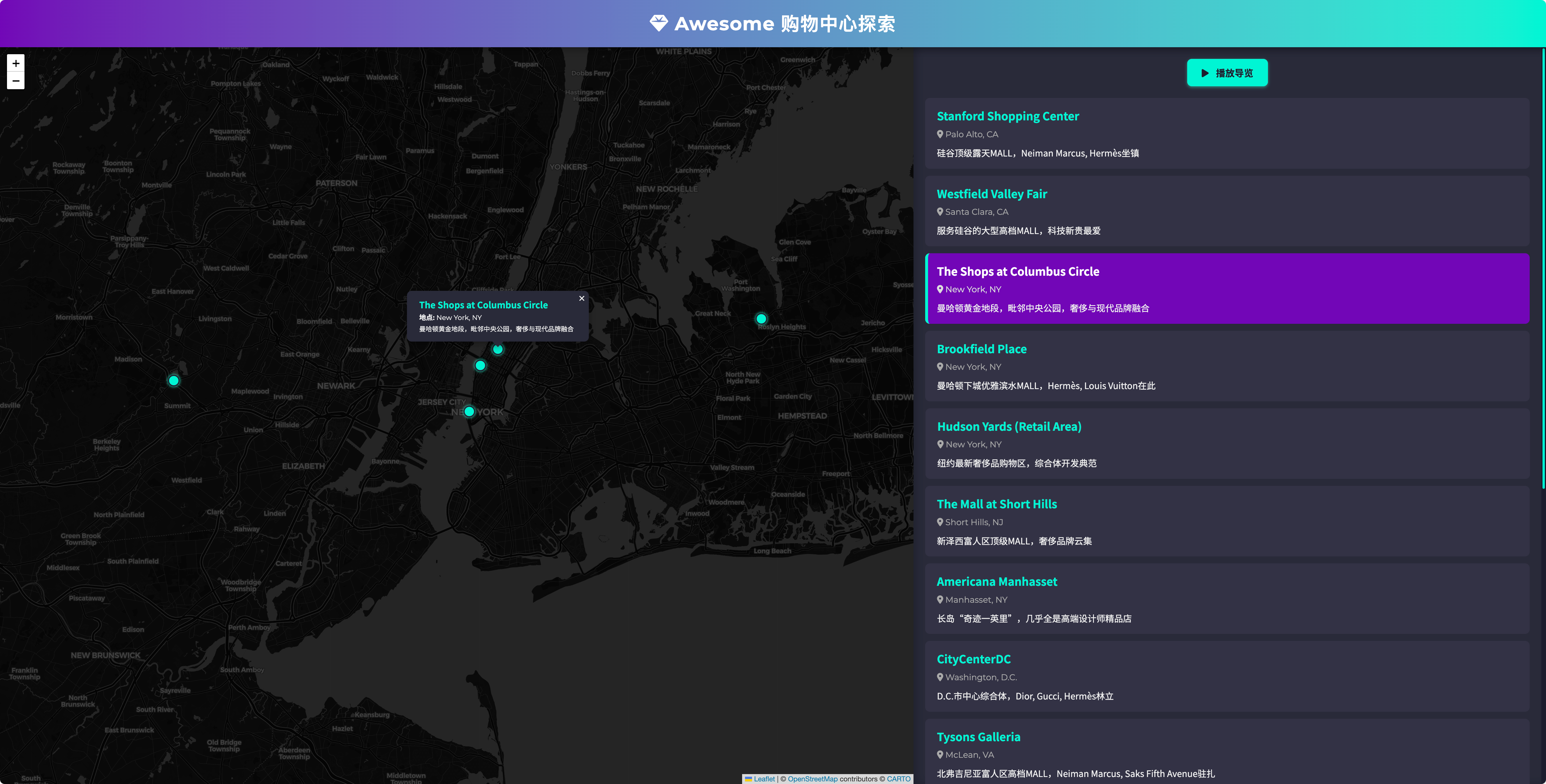Click the 曼哈顿下城优雅滨水MALL description
Viewport: 1546px width, 784px height.
click(1046, 385)
